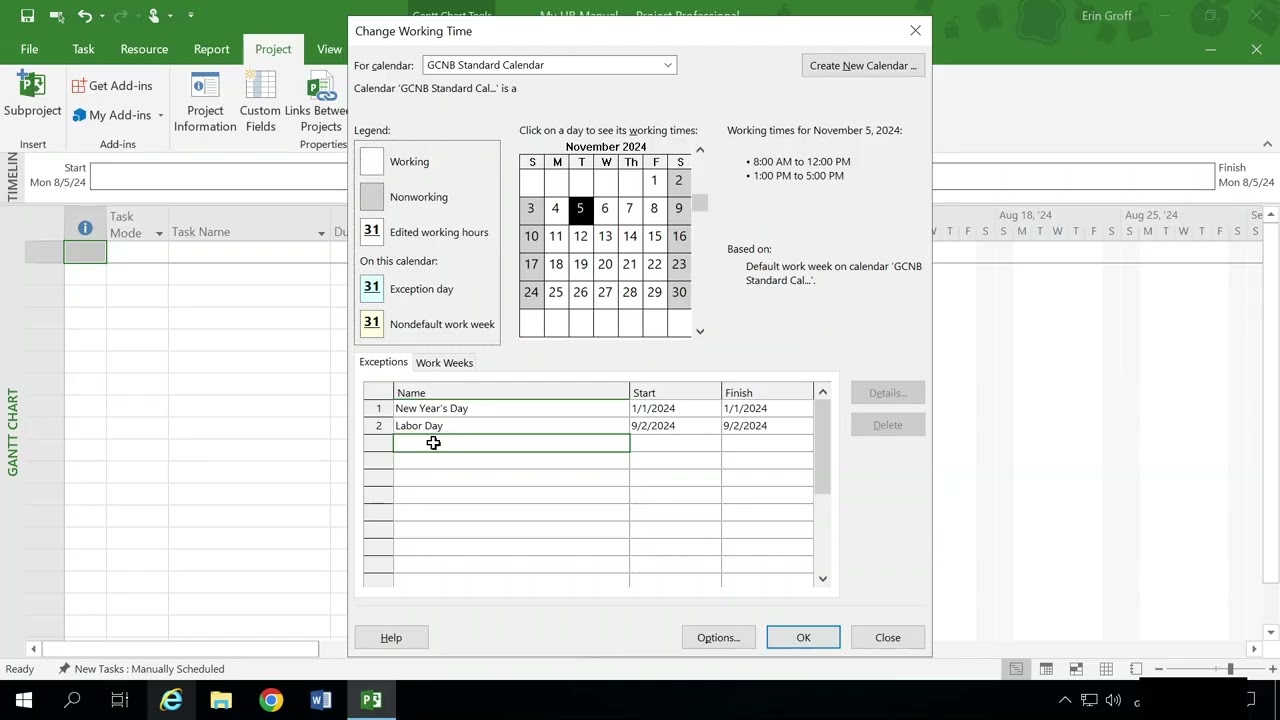Screen dimensions: 1280x720
Task: Click the Create New Calendar button
Action: click(863, 66)
